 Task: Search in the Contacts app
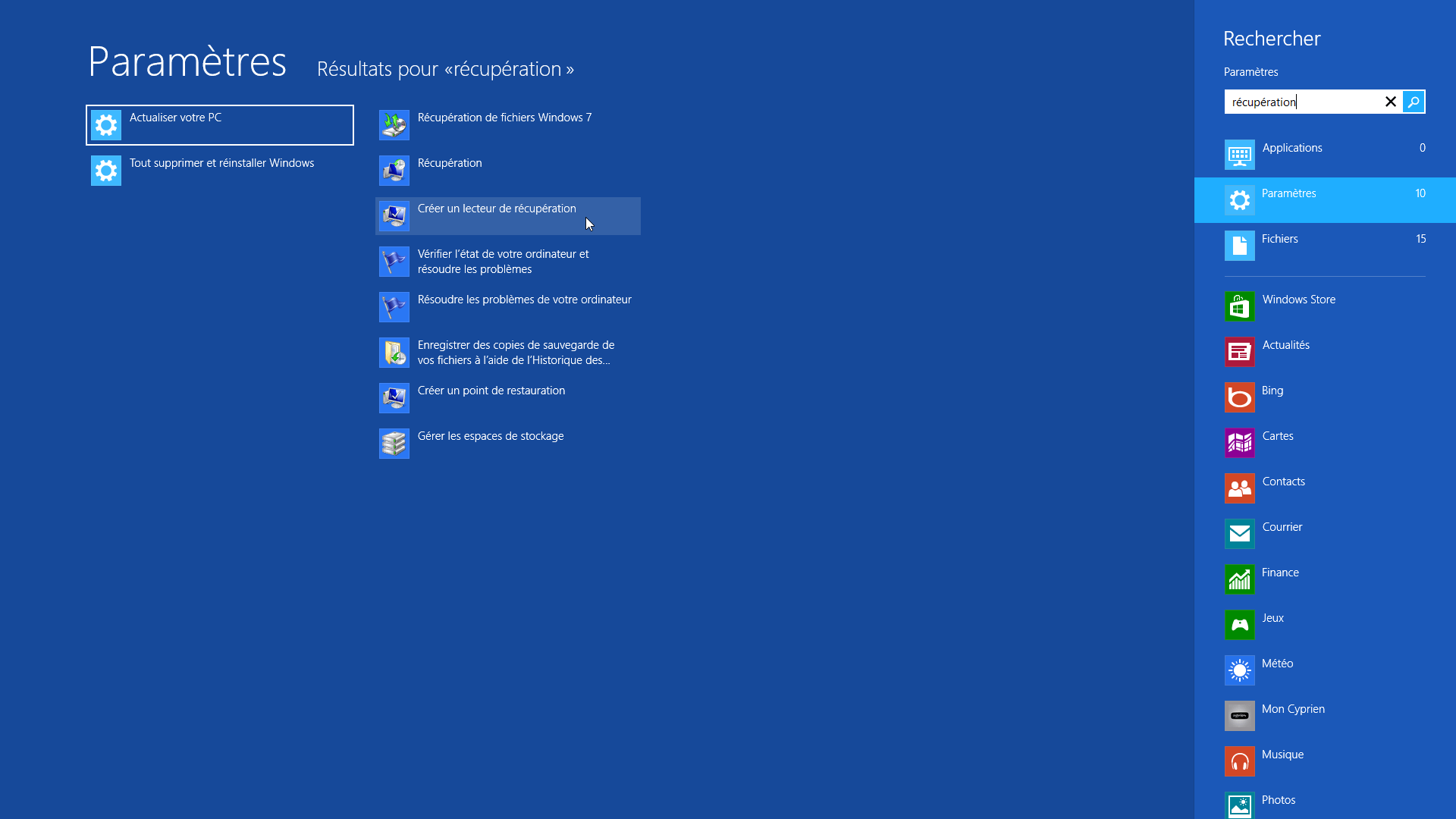[1325, 488]
